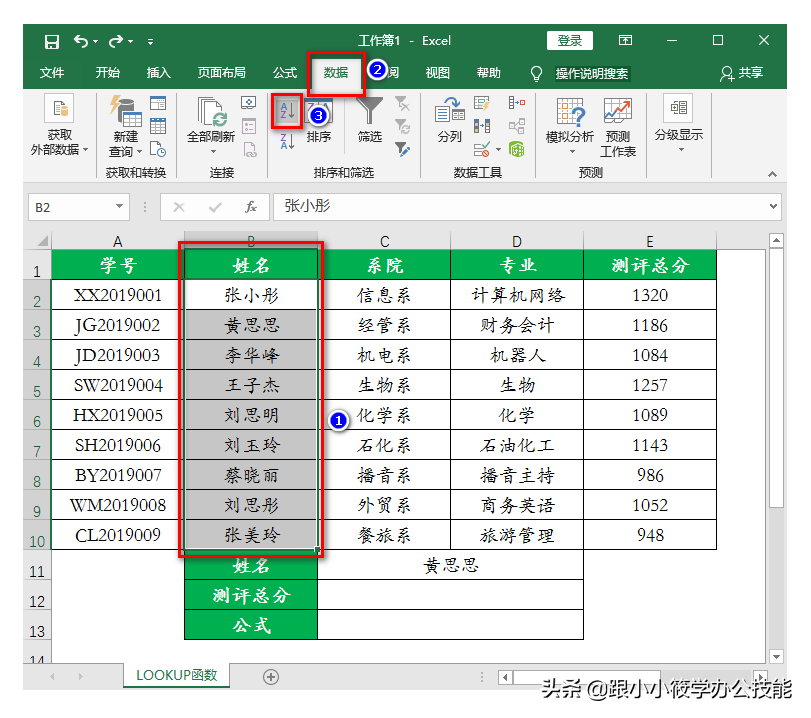Click Clear filter icon
Viewport: 811px width, 718px height.
402,103
